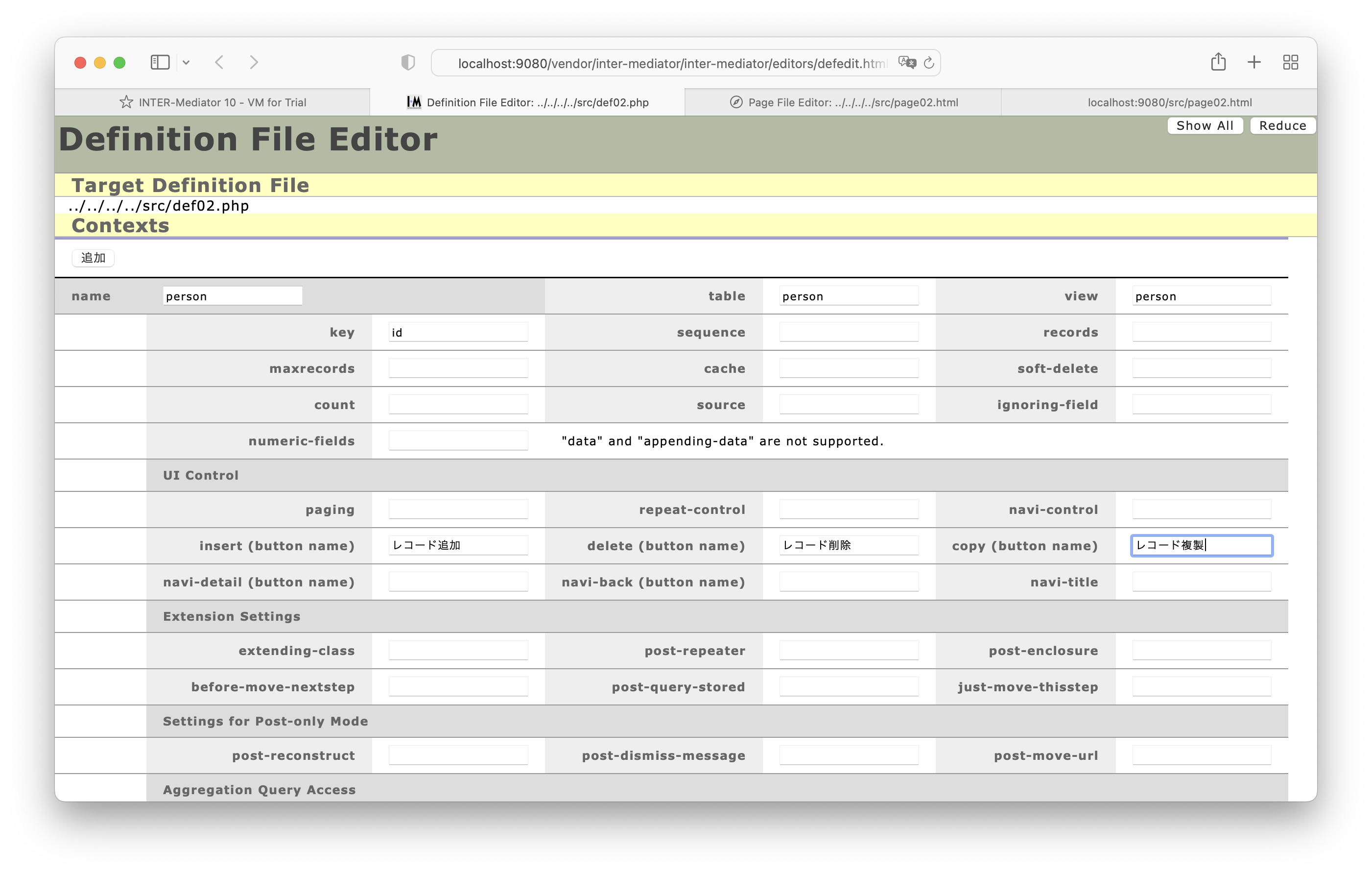Click the post-repeater input field
This screenshot has width=1372, height=874.
(849, 651)
